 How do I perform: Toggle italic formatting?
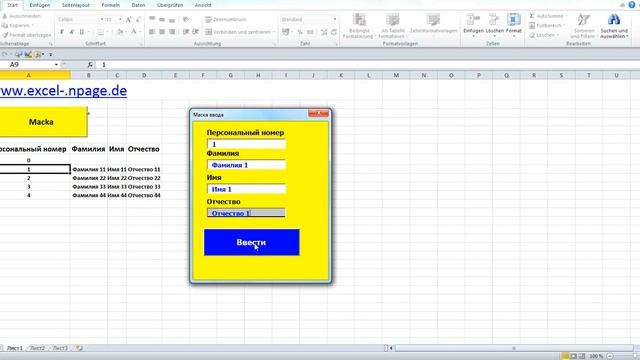pyautogui.click(x=71, y=32)
